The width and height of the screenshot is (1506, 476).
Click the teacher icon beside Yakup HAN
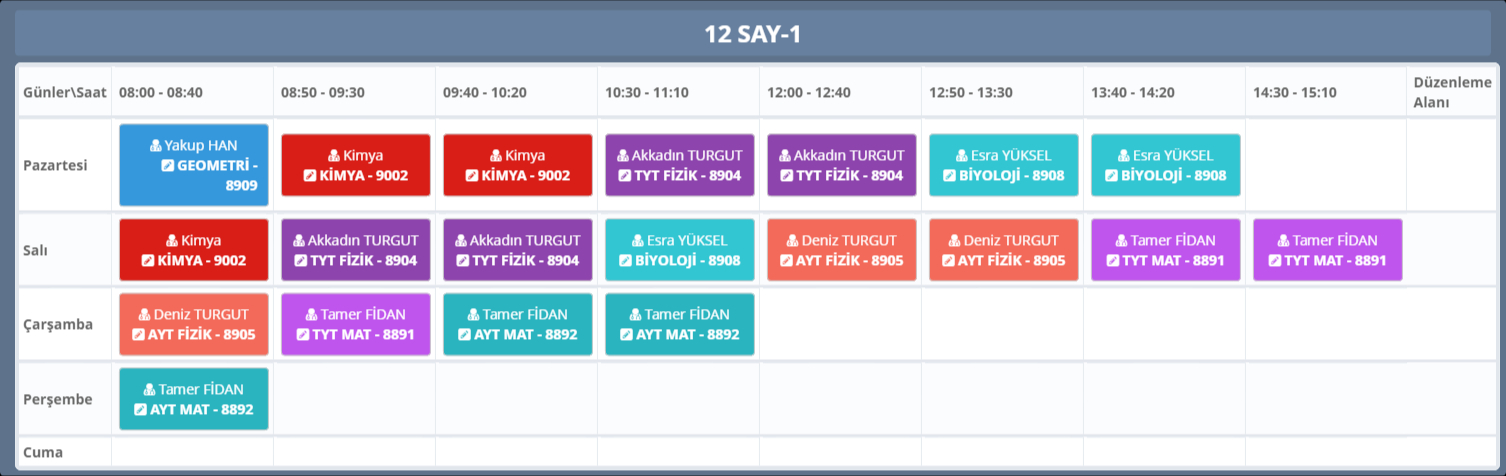click(x=155, y=146)
